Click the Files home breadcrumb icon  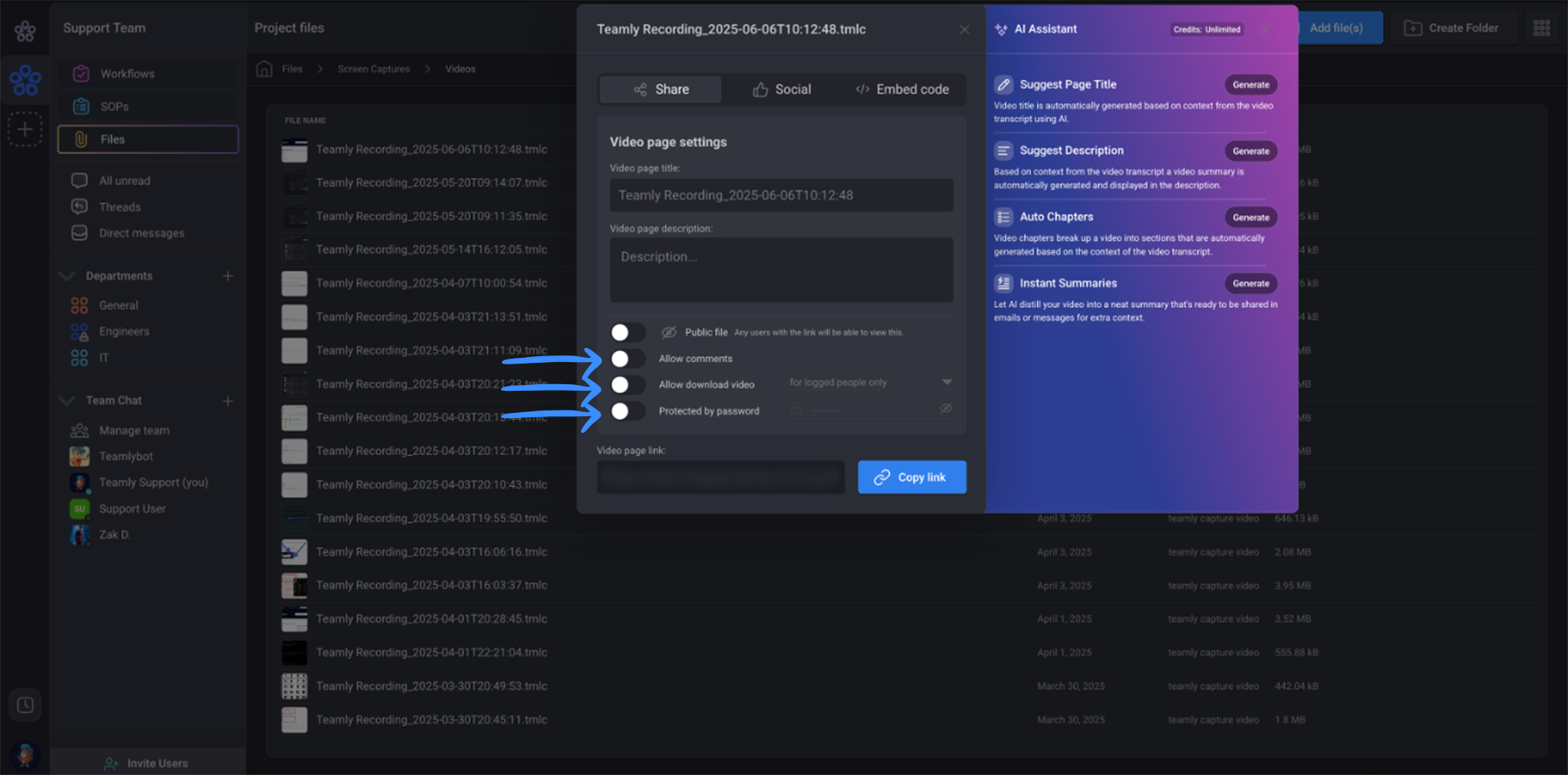pyautogui.click(x=264, y=69)
